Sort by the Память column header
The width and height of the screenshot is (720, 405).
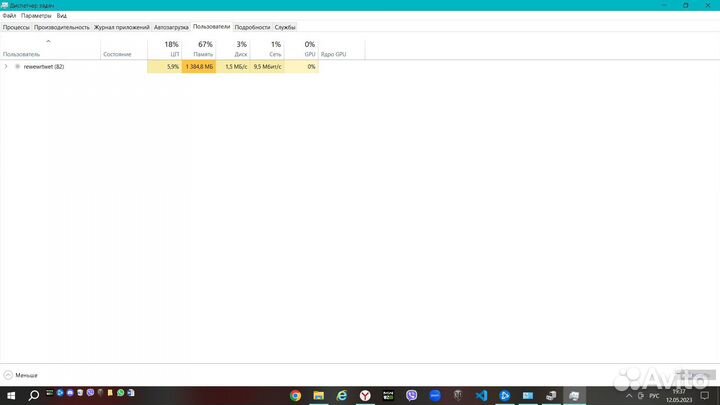(x=205, y=49)
